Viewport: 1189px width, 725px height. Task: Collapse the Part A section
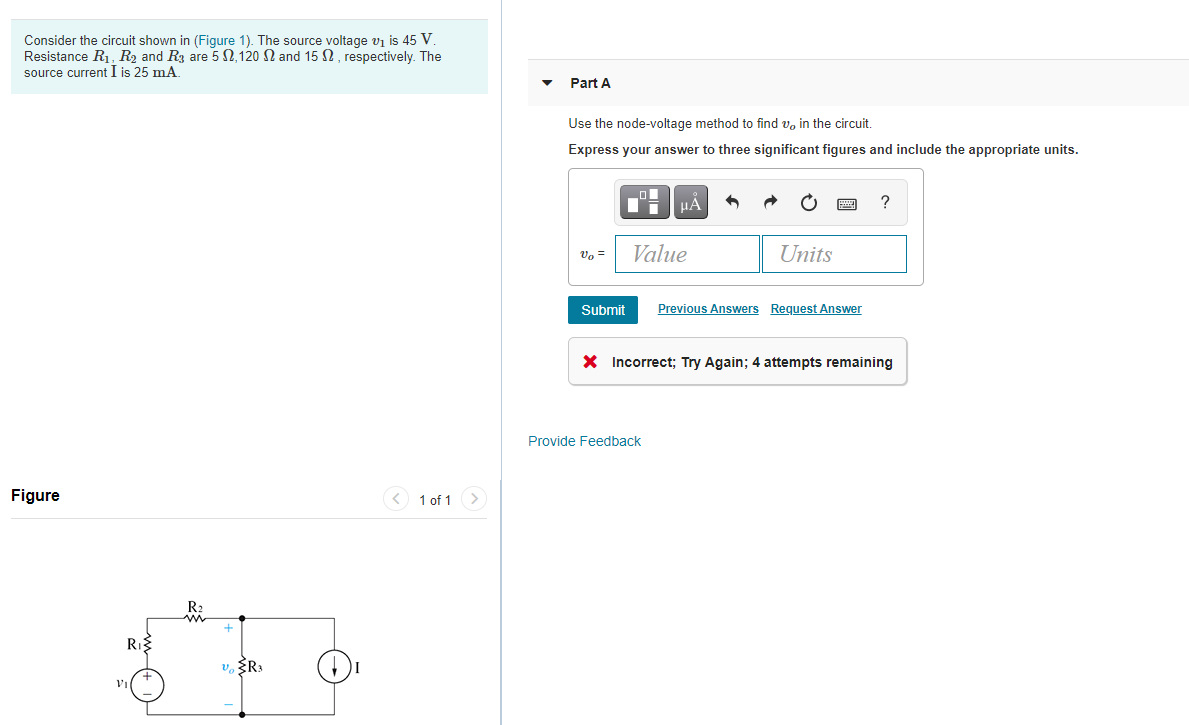(x=547, y=83)
